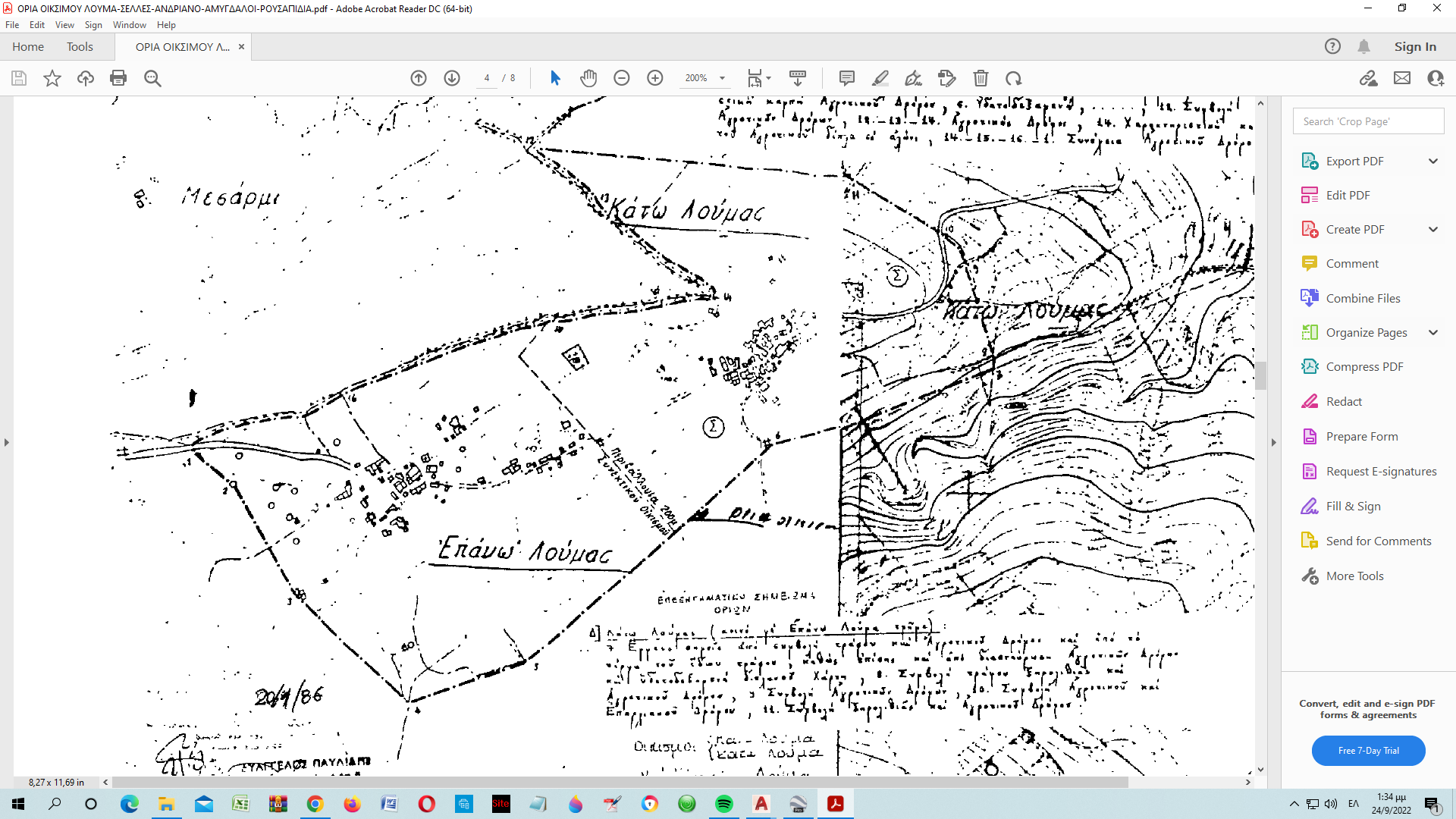
Task: Switch to the Tools tab
Action: coord(80,47)
